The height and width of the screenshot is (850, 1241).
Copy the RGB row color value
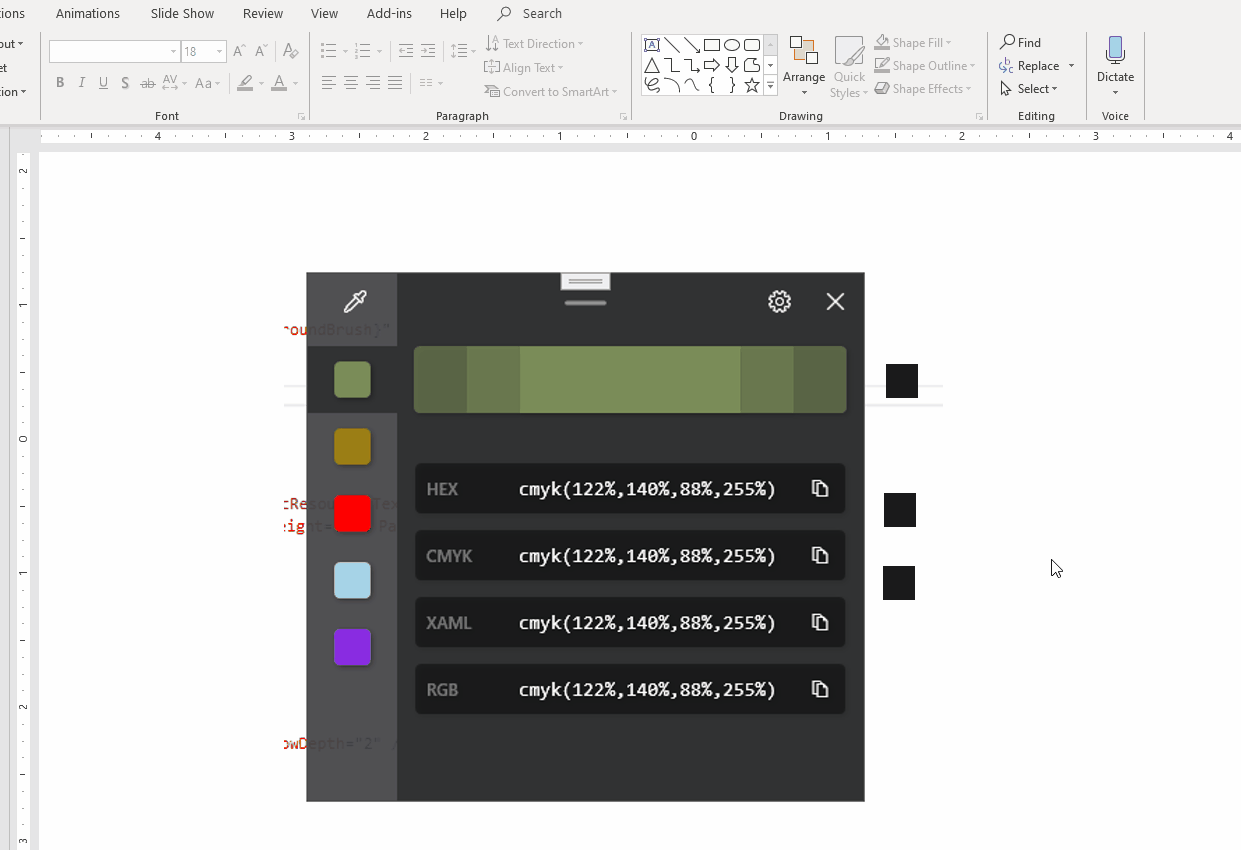coord(820,690)
